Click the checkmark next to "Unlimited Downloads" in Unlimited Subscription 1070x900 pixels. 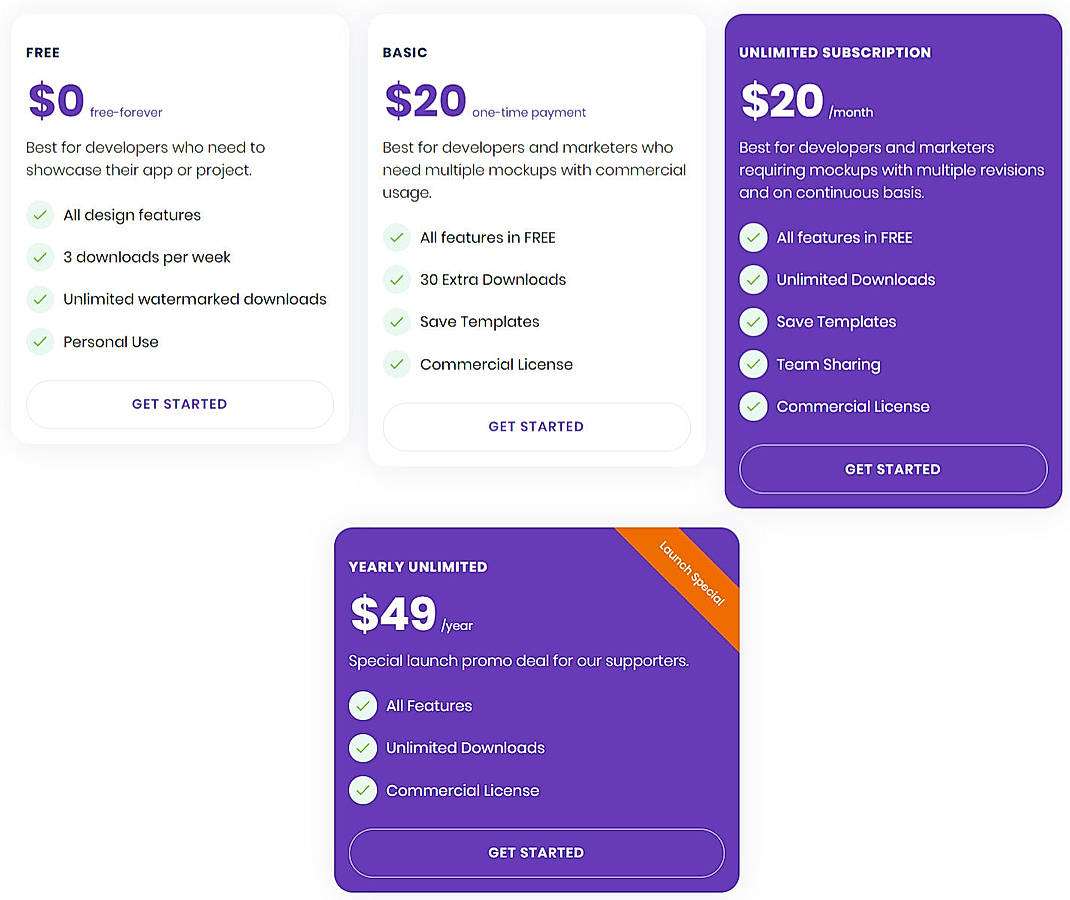[753, 280]
